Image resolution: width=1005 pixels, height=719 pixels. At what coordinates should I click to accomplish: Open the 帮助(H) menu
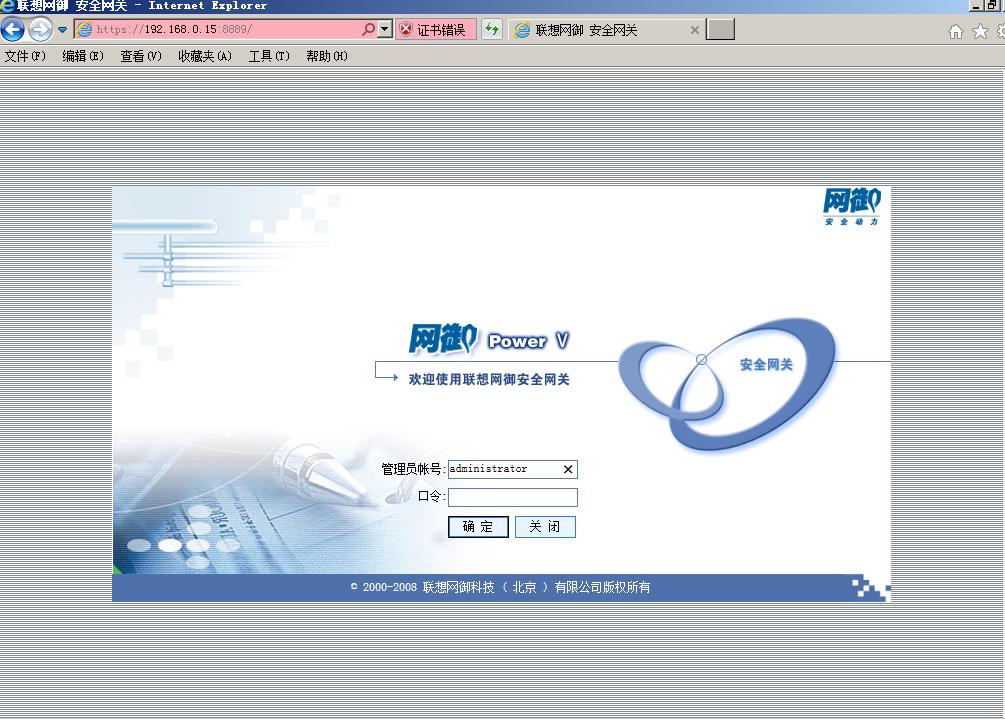(x=326, y=56)
